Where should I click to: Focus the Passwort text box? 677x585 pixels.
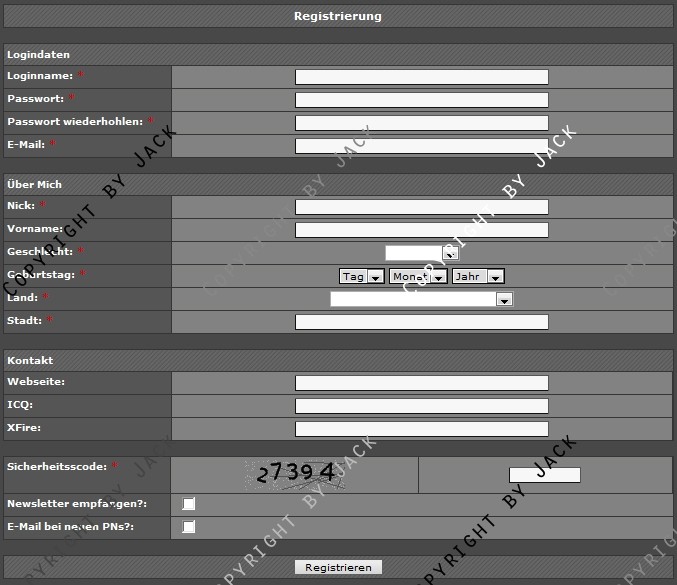pos(421,100)
